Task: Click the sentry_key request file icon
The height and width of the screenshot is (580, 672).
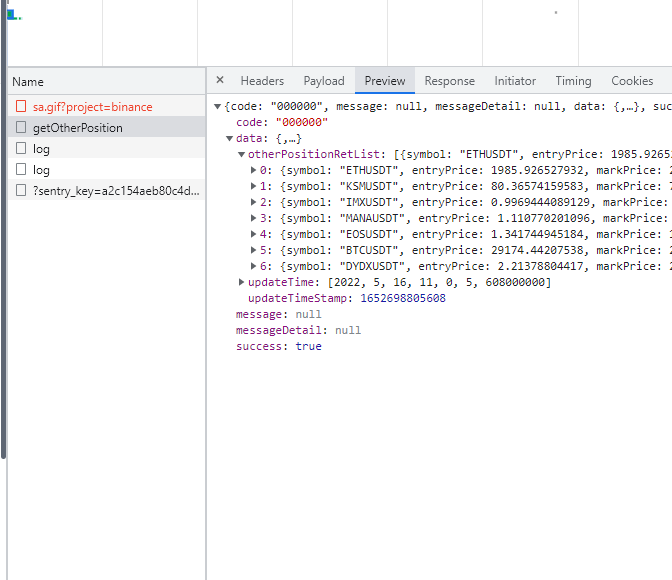Action: click(21, 190)
